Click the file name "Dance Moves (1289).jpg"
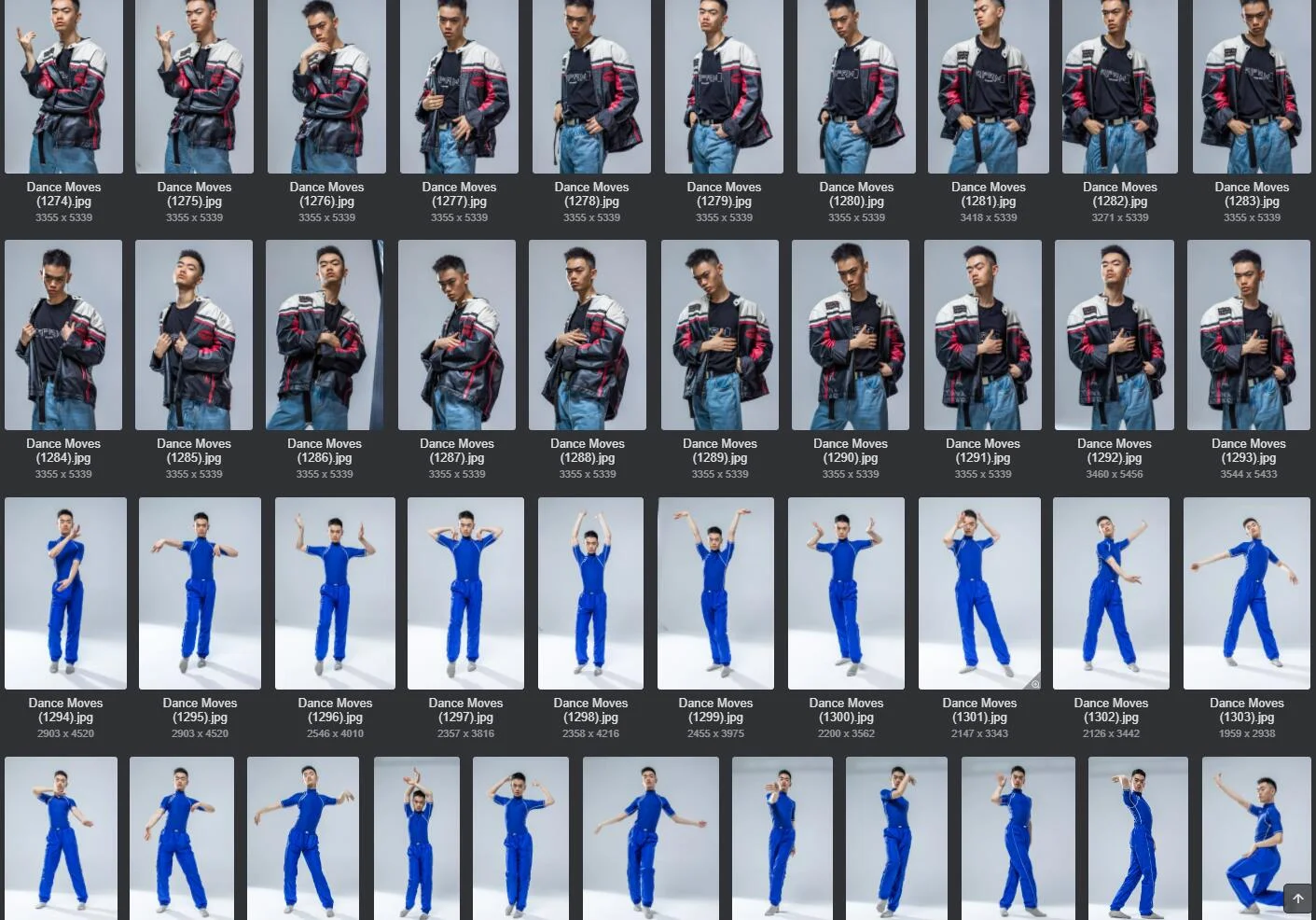Screen dimensions: 1316x920 point(720,451)
